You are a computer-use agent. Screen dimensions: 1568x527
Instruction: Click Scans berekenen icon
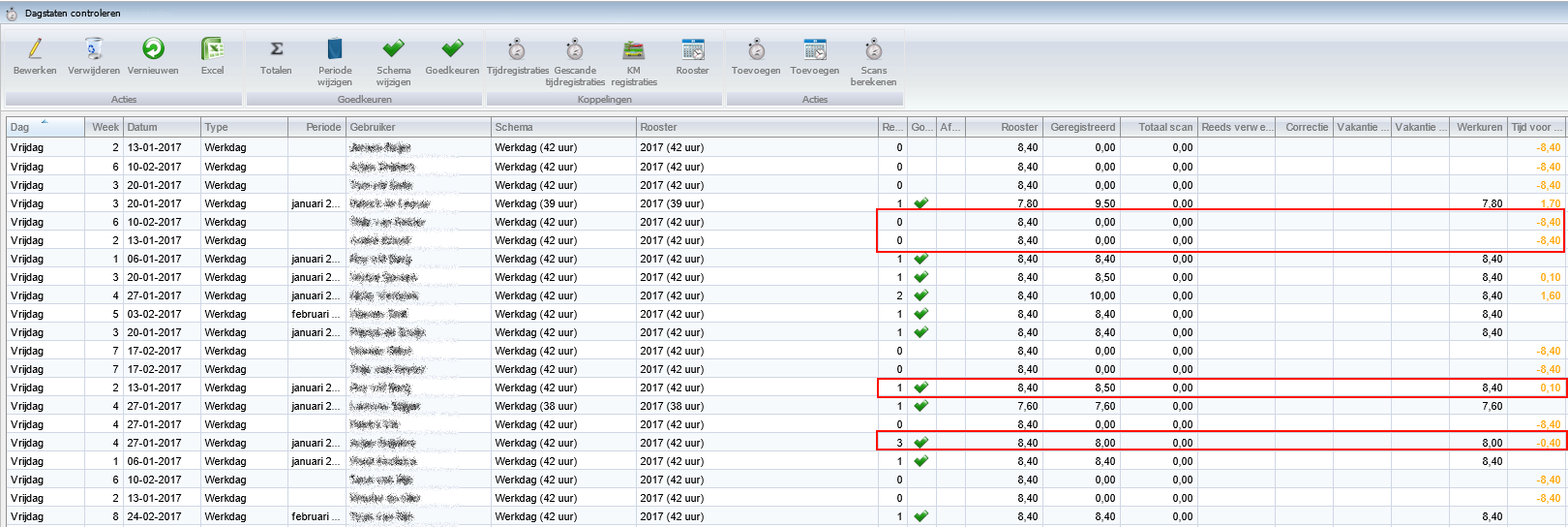[873, 49]
